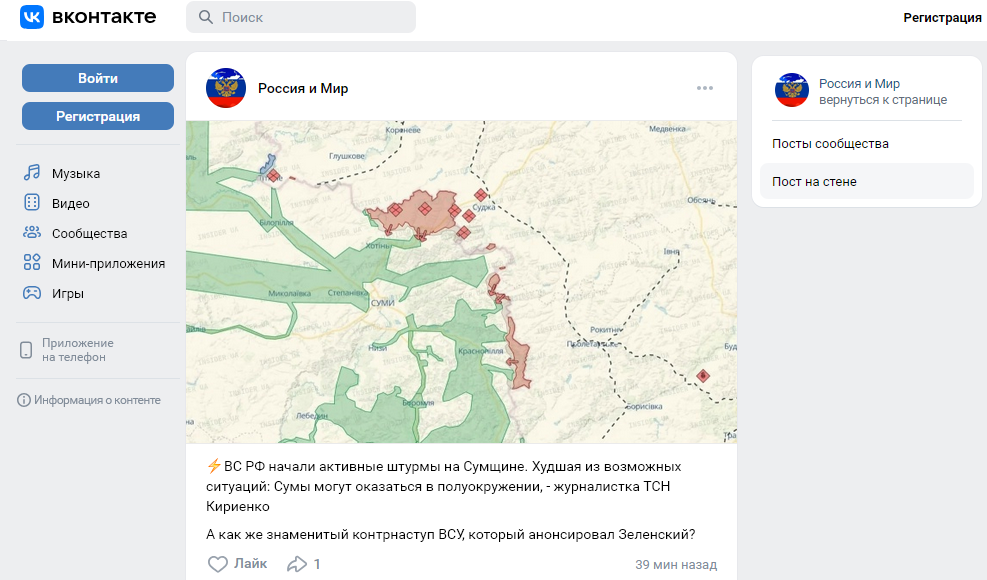This screenshot has height=580, width=987.
Task: Click вернуться к странице link
Action: (x=882, y=100)
